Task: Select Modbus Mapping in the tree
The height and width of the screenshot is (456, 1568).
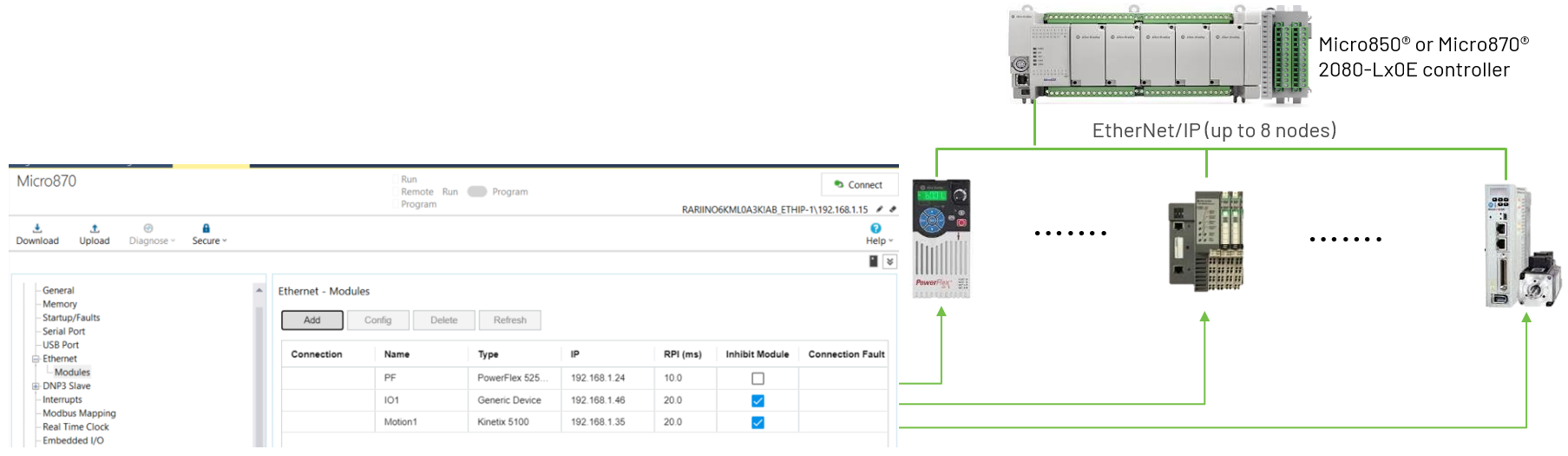Action: pos(79,413)
